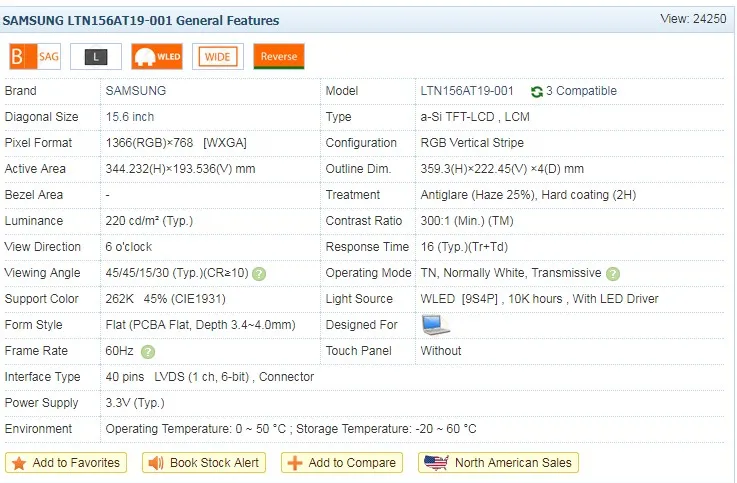Click 40 pins LVDS interface value
This screenshot has height=483, width=737.
click(x=210, y=377)
